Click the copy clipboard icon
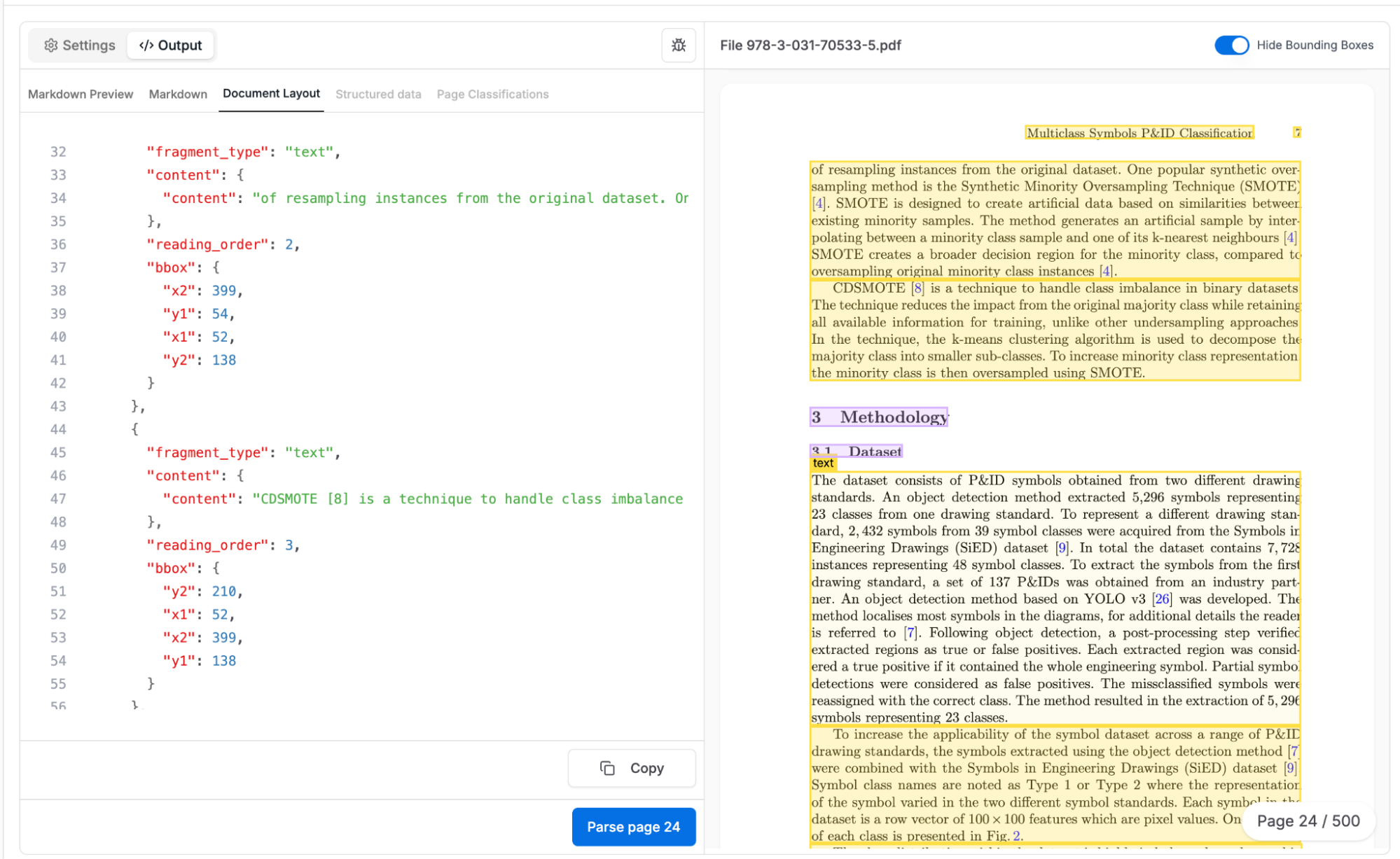Screen dimensions: 1400x859 (x=607, y=768)
